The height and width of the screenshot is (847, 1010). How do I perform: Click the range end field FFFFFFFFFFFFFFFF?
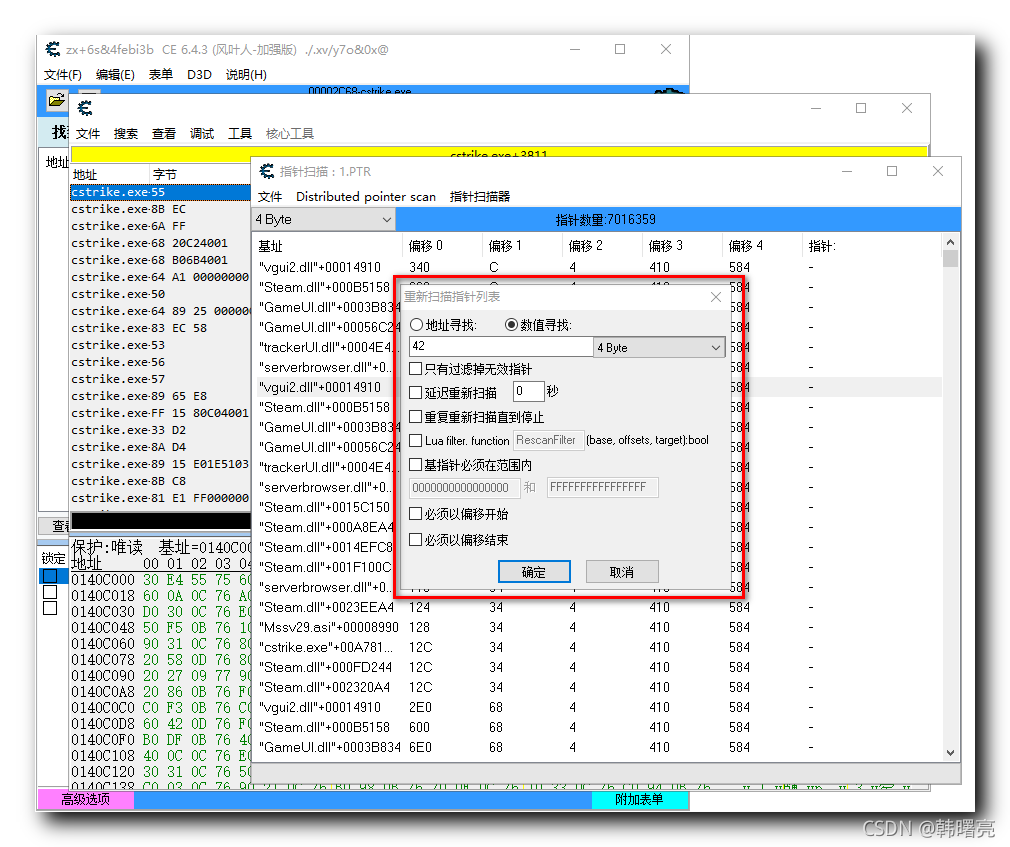(602, 488)
